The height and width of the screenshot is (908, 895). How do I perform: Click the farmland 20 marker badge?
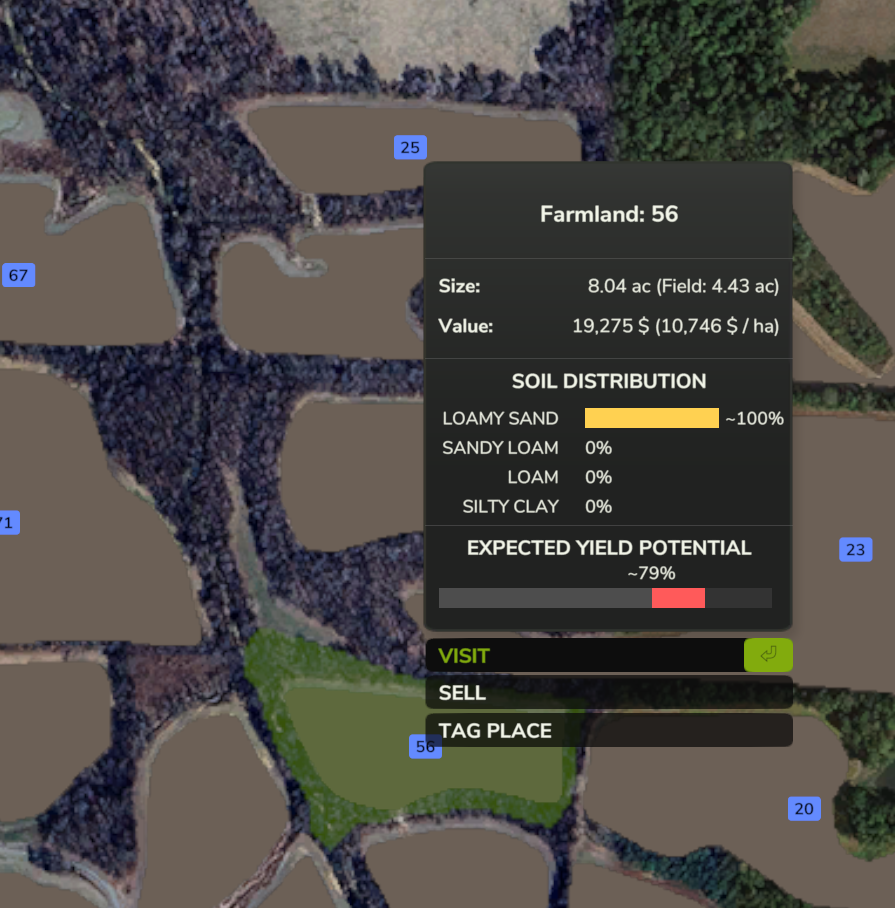(804, 809)
